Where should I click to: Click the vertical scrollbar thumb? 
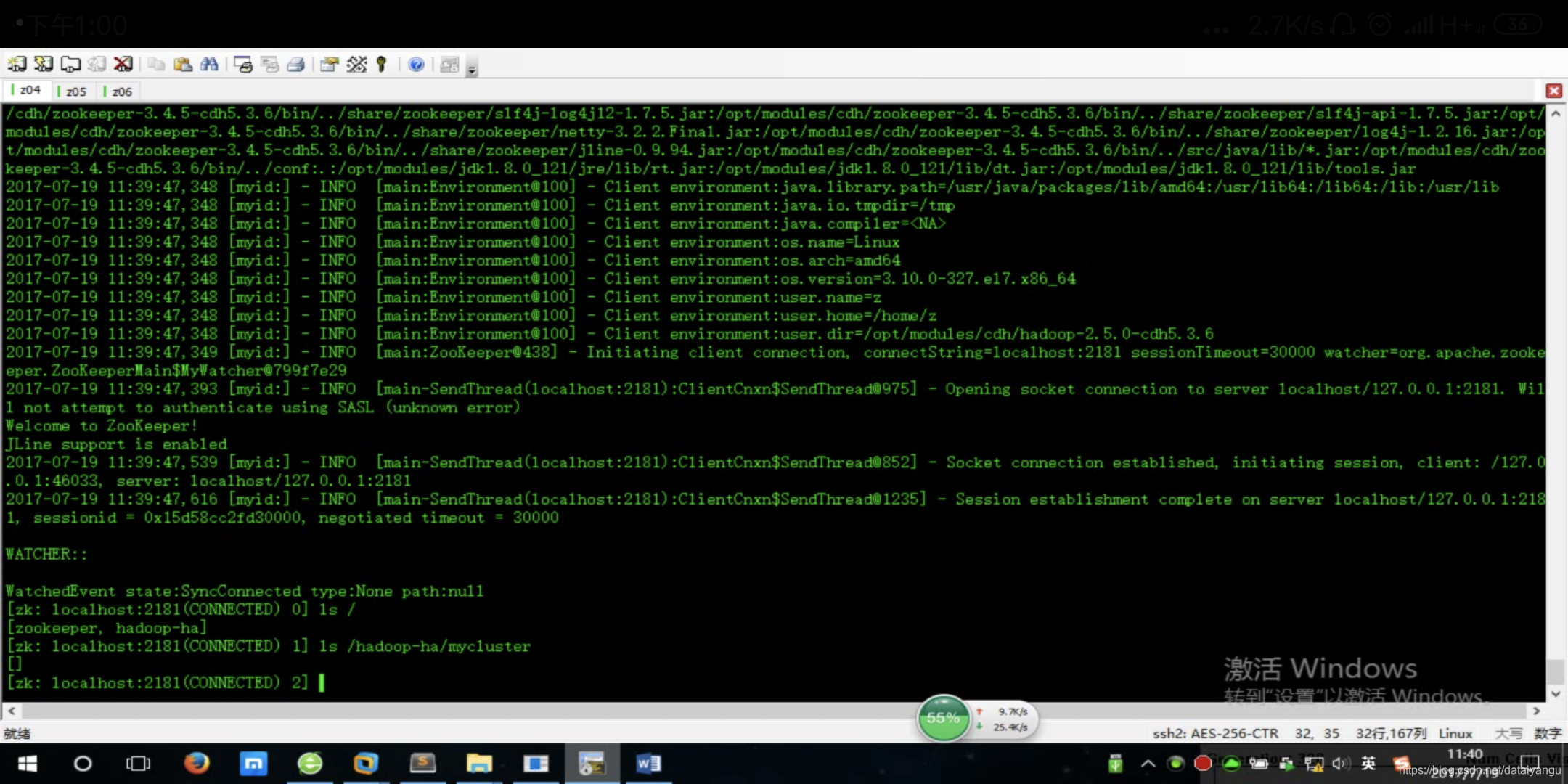click(x=1556, y=671)
